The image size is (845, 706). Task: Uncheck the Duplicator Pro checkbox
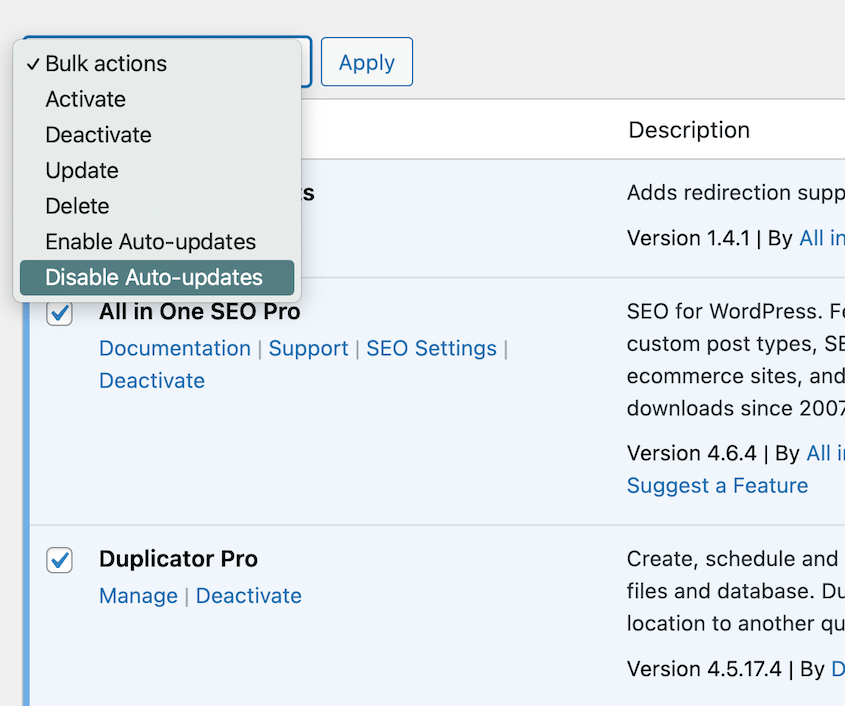click(x=59, y=560)
